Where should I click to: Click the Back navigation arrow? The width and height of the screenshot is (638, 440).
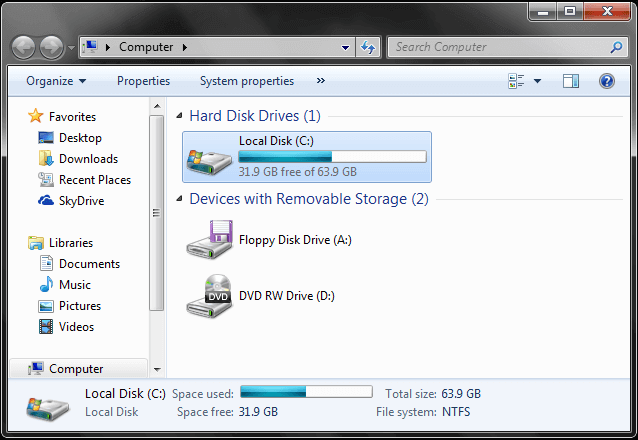(x=23, y=48)
